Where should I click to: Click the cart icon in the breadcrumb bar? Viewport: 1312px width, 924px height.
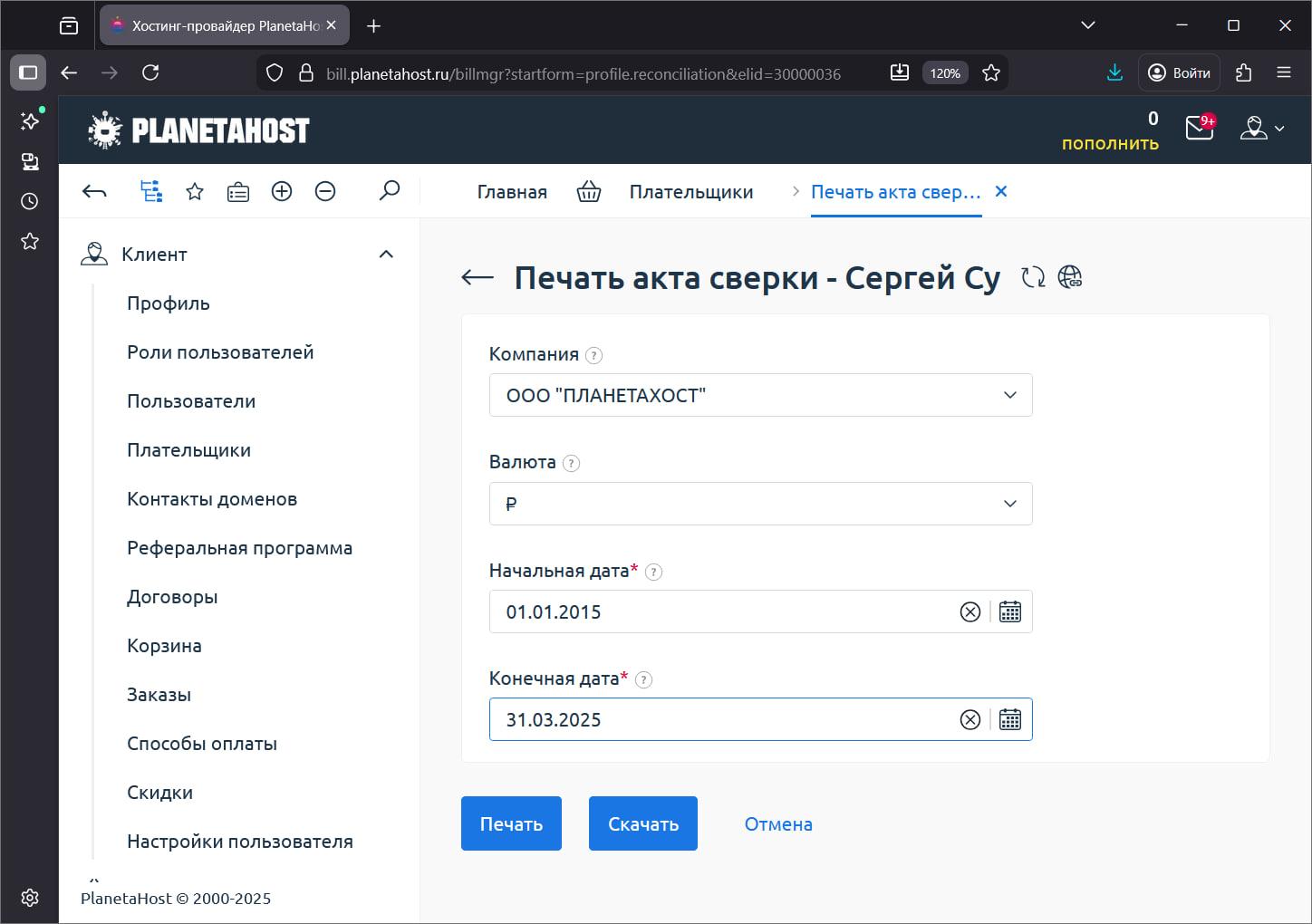(588, 191)
